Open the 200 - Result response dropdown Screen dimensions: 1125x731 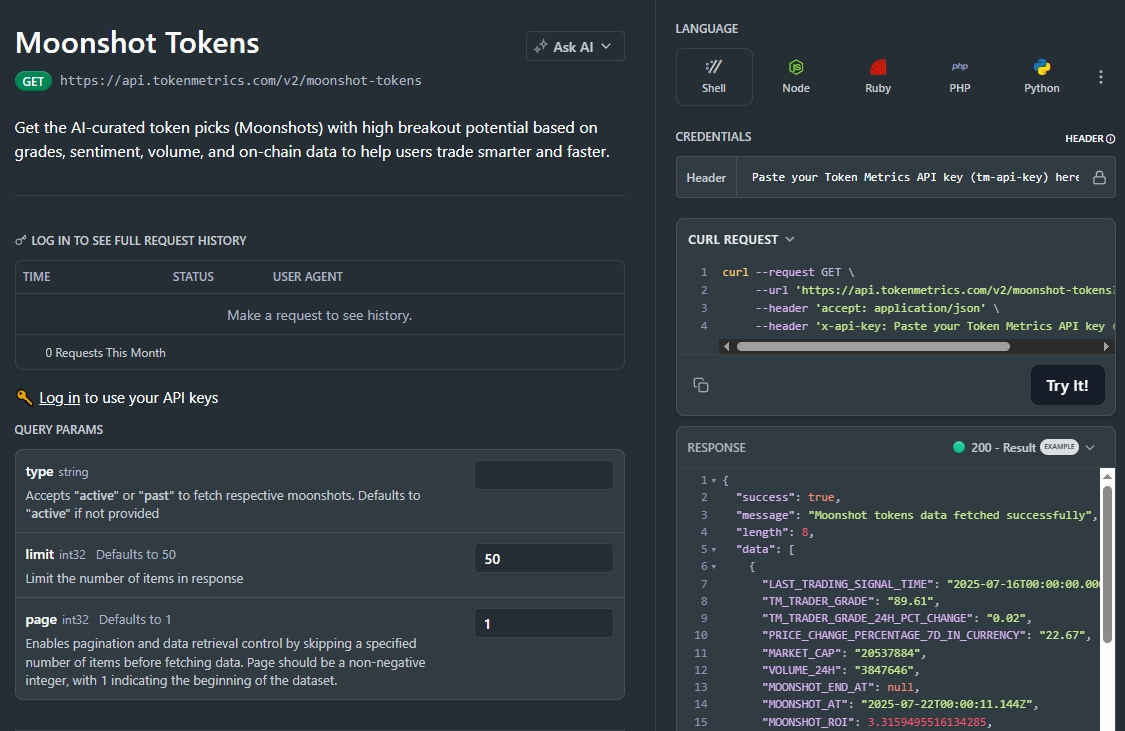pyautogui.click(x=1090, y=447)
